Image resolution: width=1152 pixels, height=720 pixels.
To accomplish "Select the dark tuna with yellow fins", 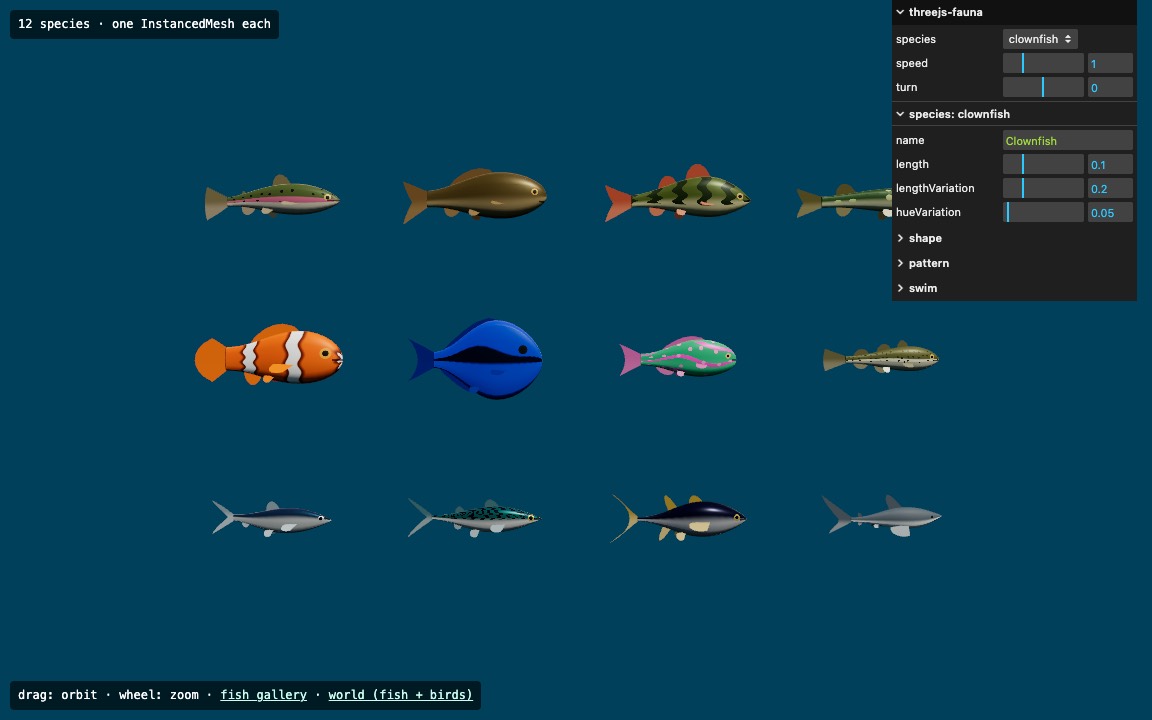I will tap(679, 518).
